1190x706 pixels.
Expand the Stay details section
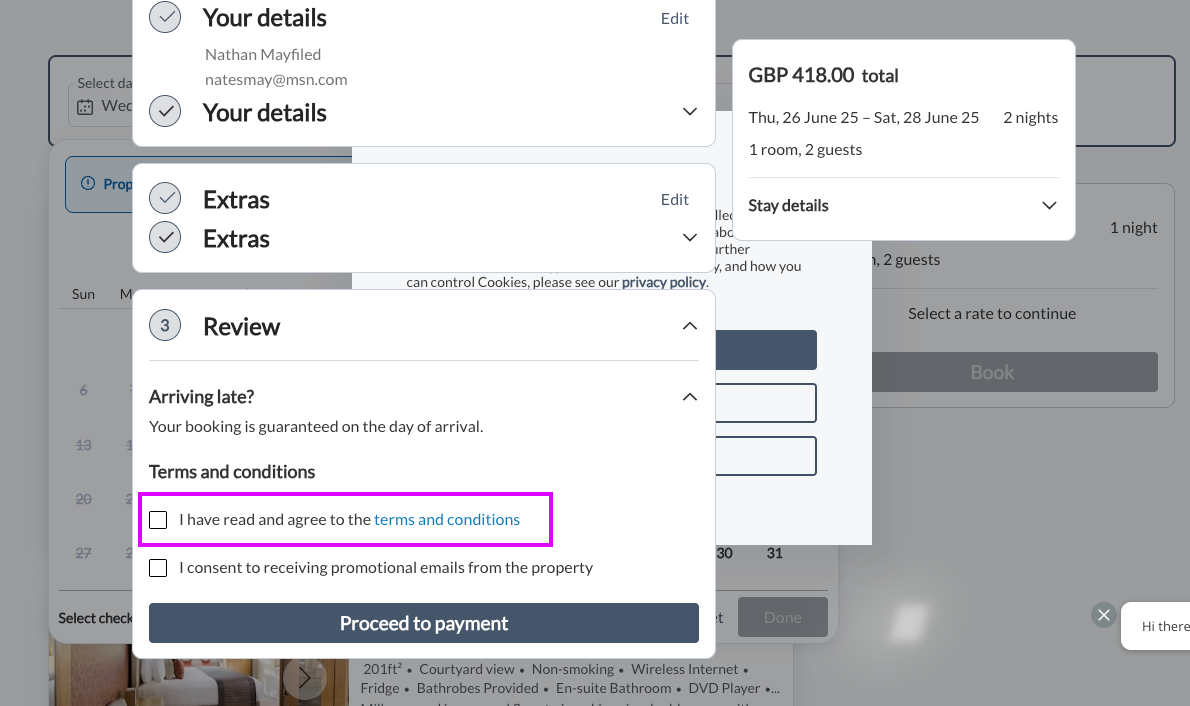[1050, 206]
